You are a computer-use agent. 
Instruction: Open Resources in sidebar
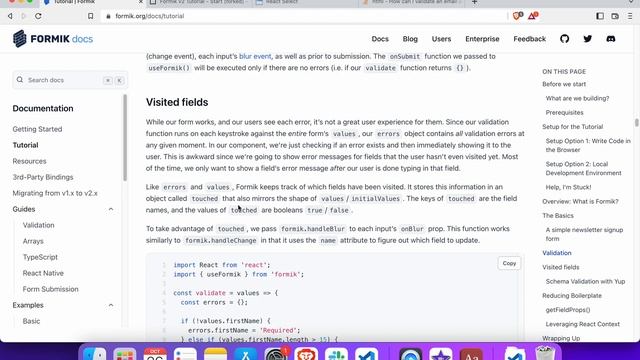[29, 161]
